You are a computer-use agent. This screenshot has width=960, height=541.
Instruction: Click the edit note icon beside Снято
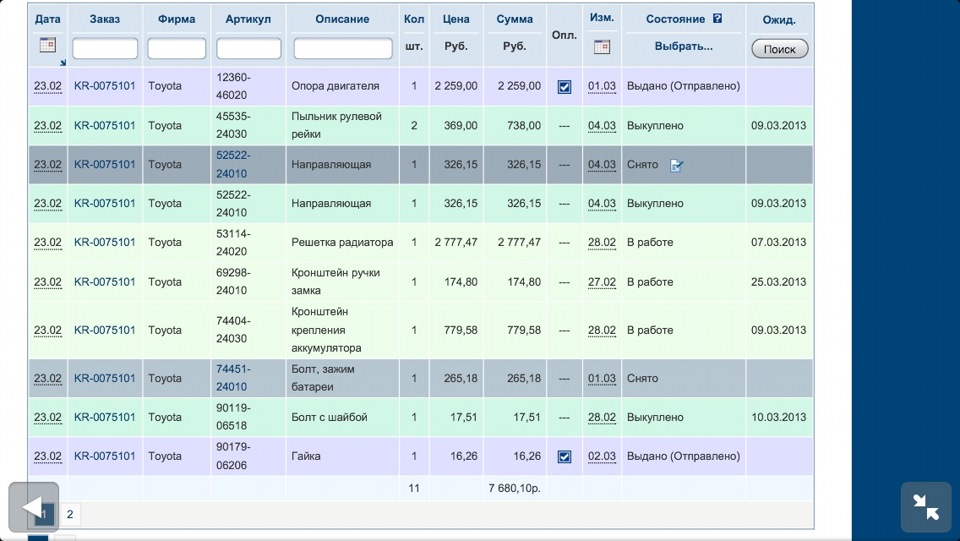[x=676, y=165]
